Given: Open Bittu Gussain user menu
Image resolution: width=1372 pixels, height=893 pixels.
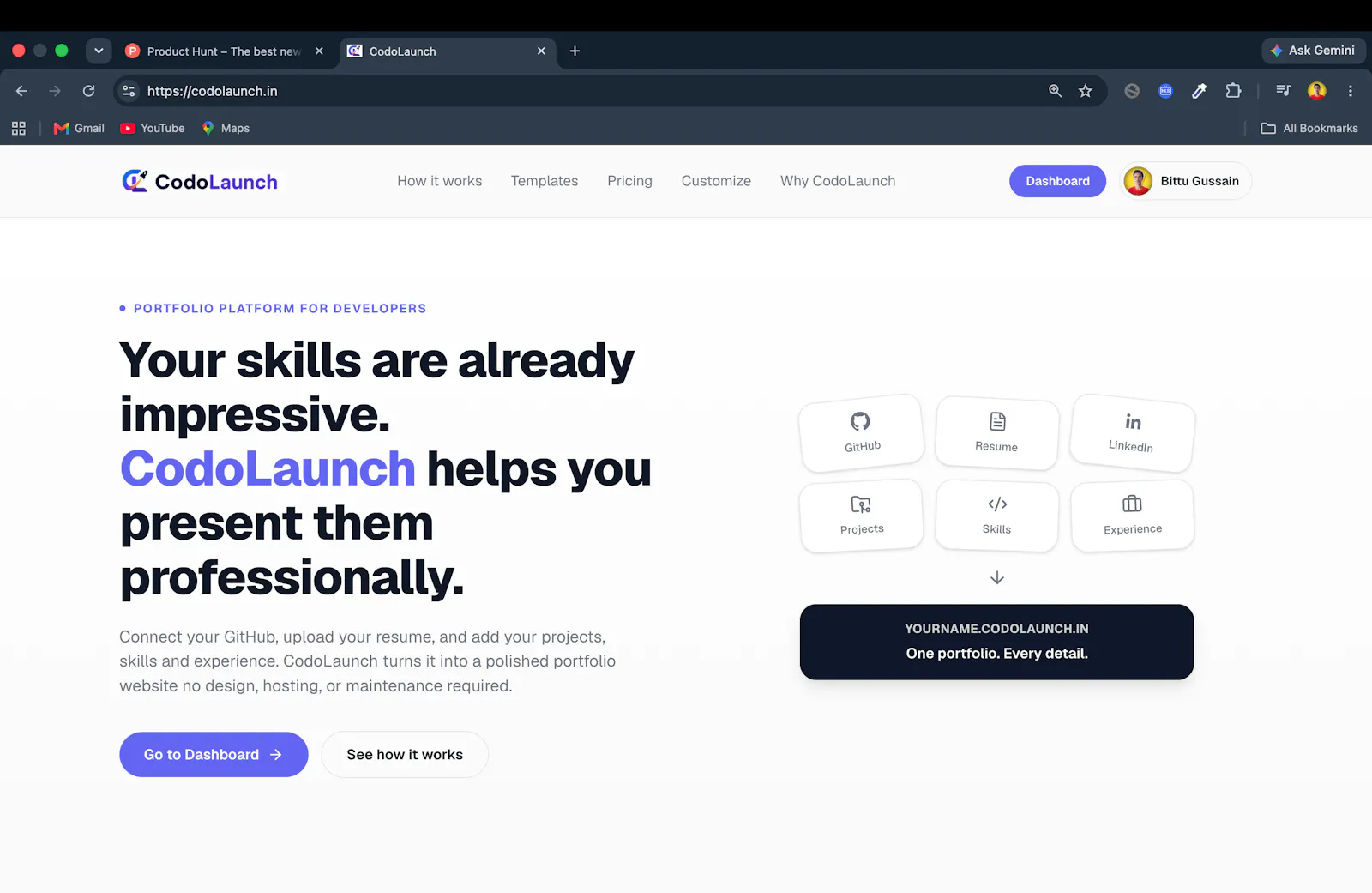Looking at the screenshot, I should pyautogui.click(x=1186, y=181).
